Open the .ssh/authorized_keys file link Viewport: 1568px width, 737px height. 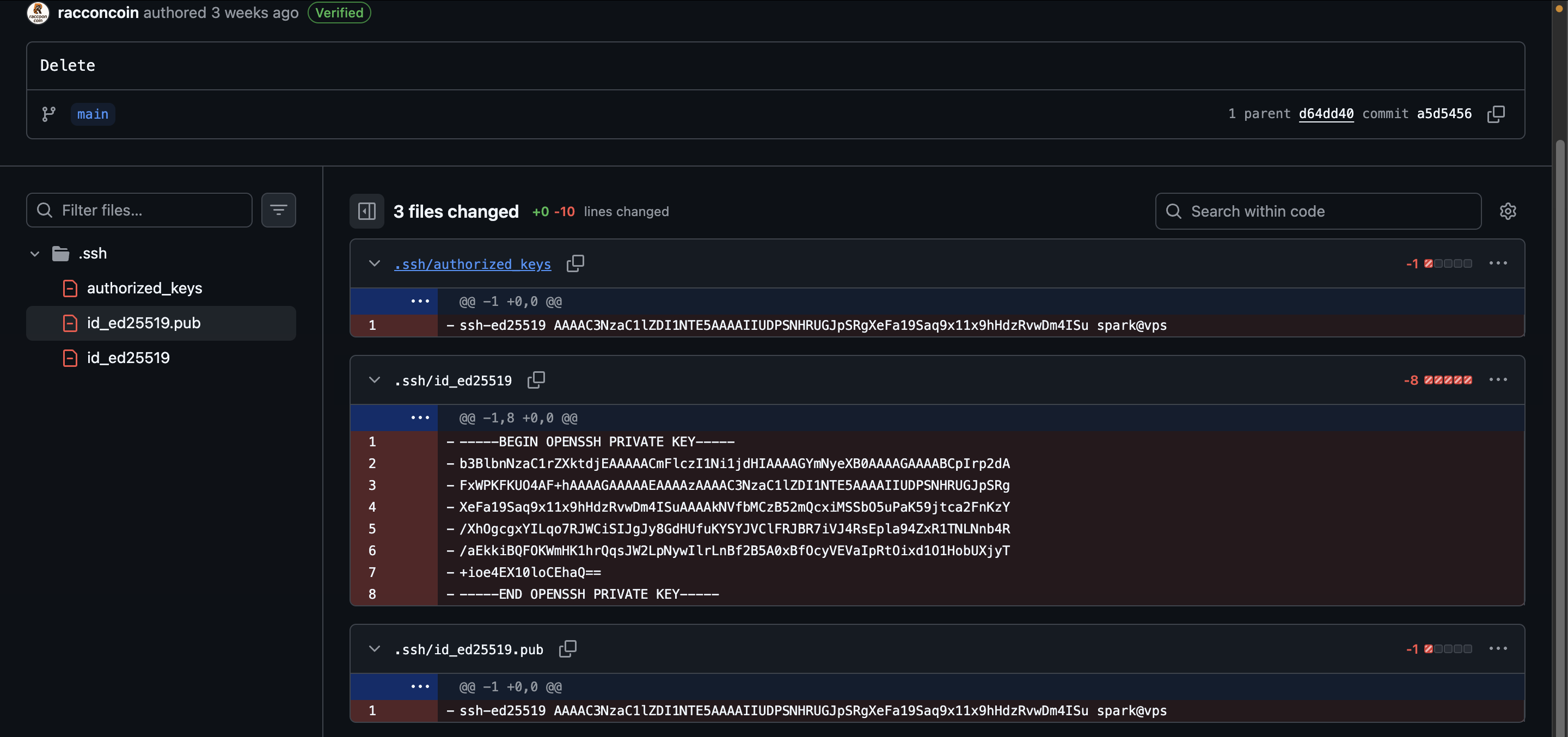(473, 264)
